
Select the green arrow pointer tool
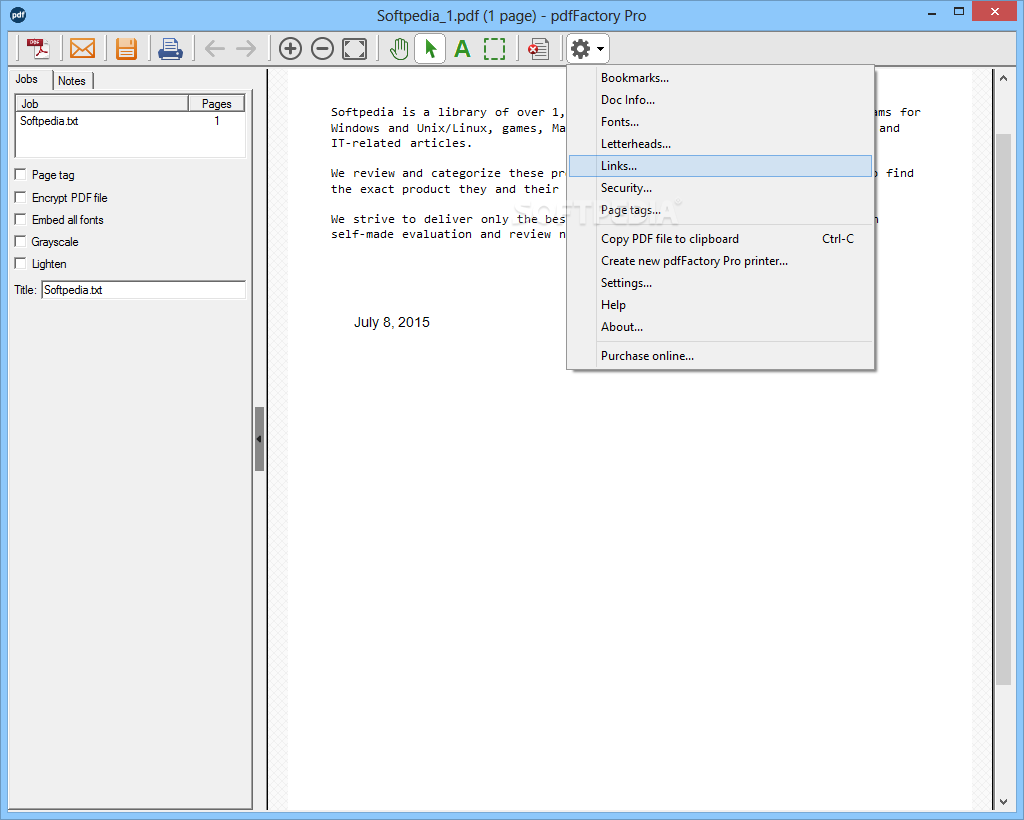click(430, 48)
